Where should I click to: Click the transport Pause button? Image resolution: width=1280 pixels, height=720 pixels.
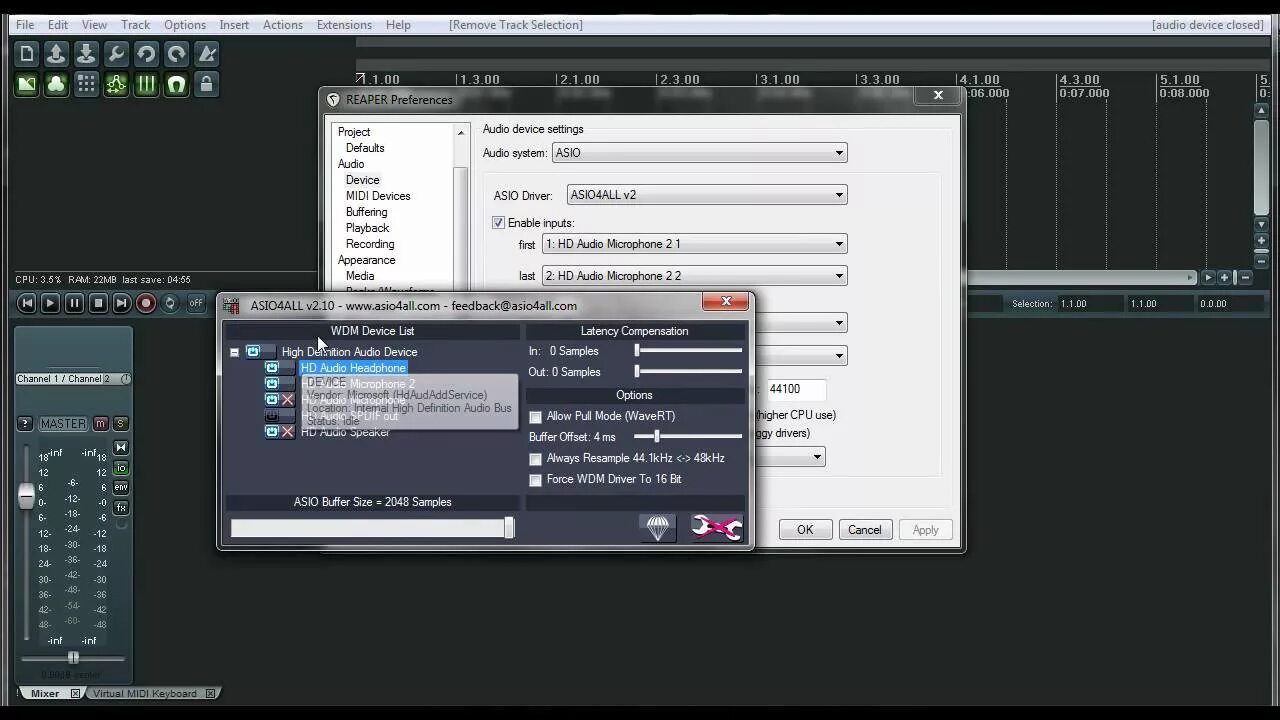coord(74,303)
